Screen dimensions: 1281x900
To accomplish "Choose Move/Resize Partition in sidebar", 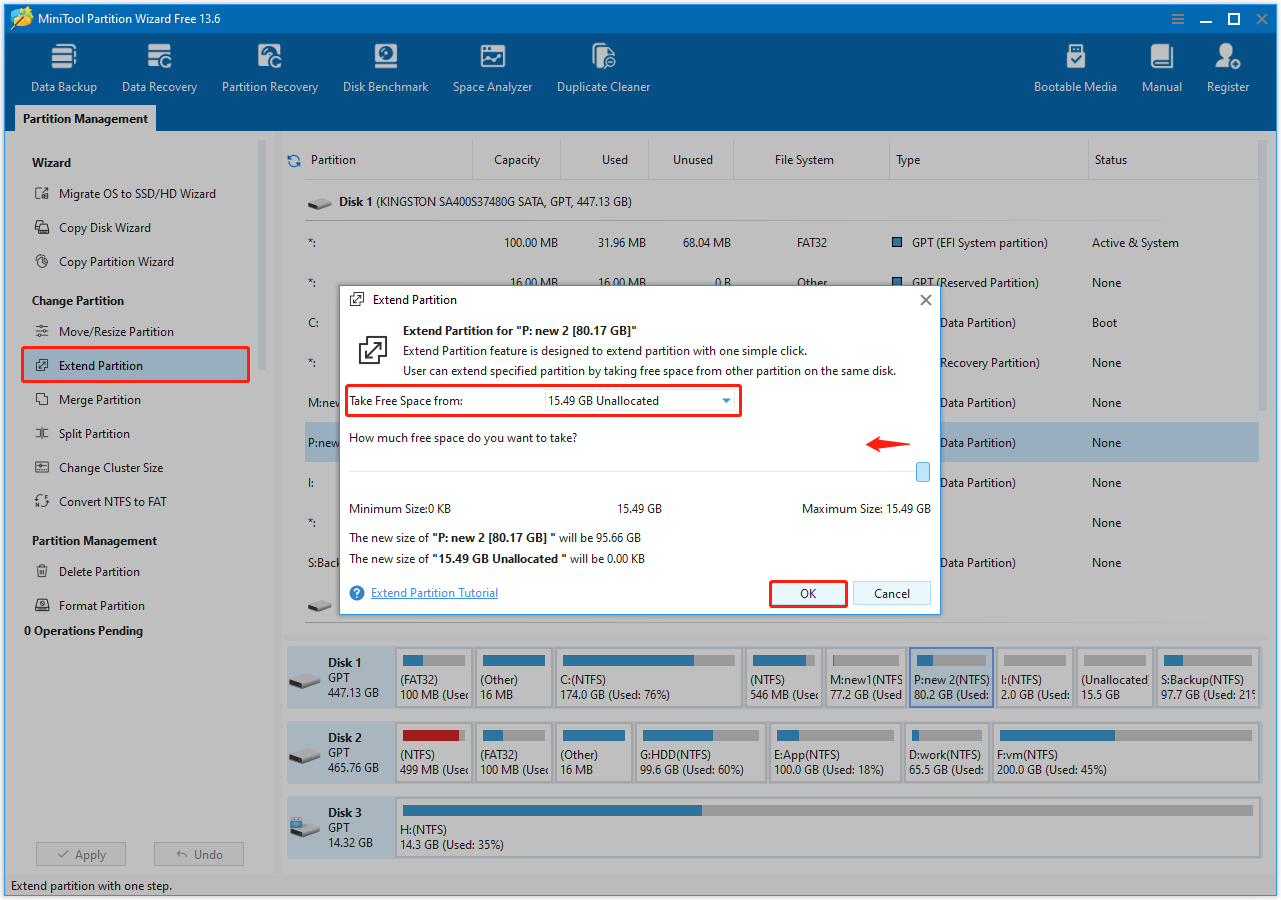I will [x=105, y=332].
